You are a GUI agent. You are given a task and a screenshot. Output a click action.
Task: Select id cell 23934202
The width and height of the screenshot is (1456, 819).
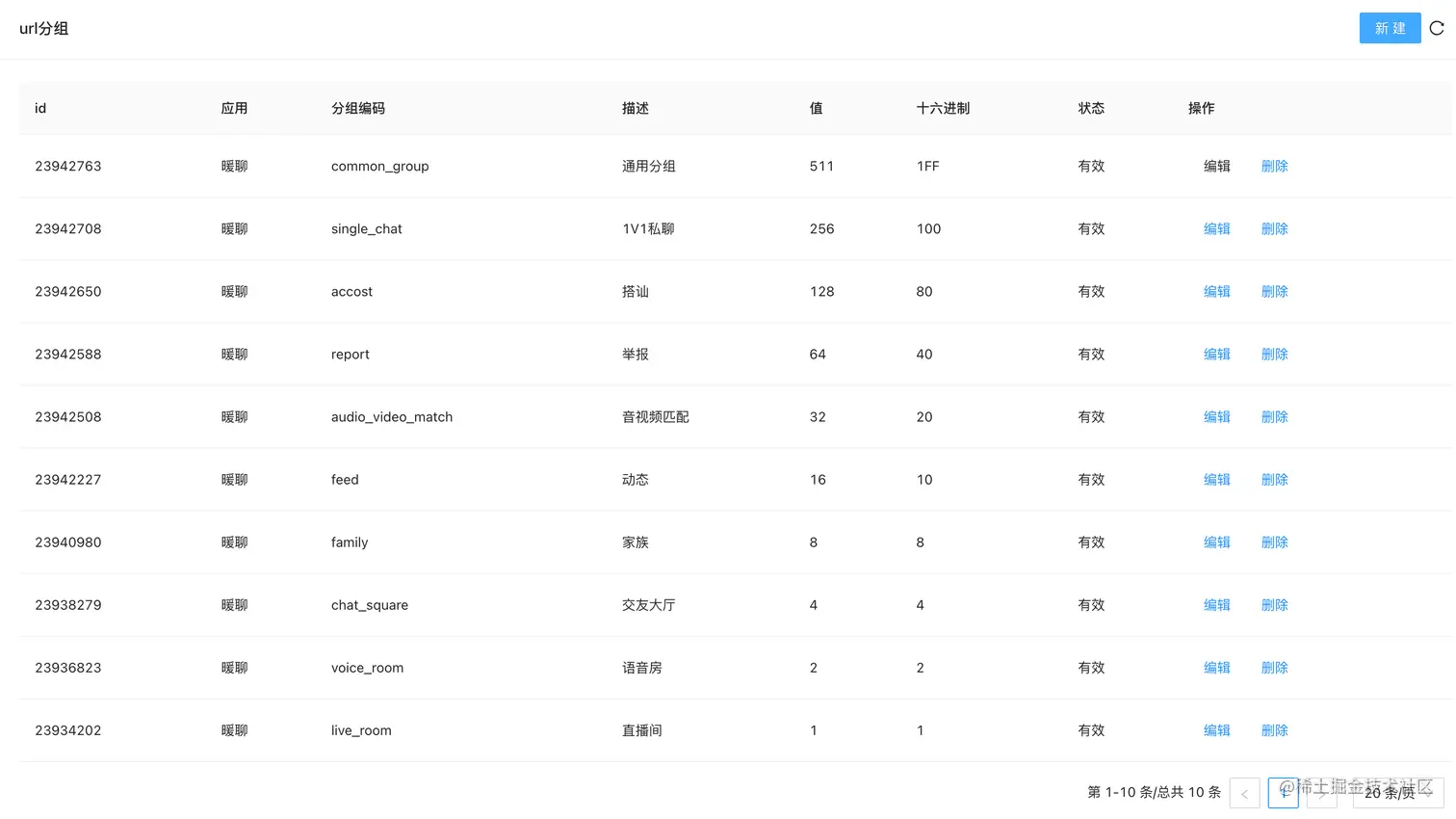coord(68,729)
